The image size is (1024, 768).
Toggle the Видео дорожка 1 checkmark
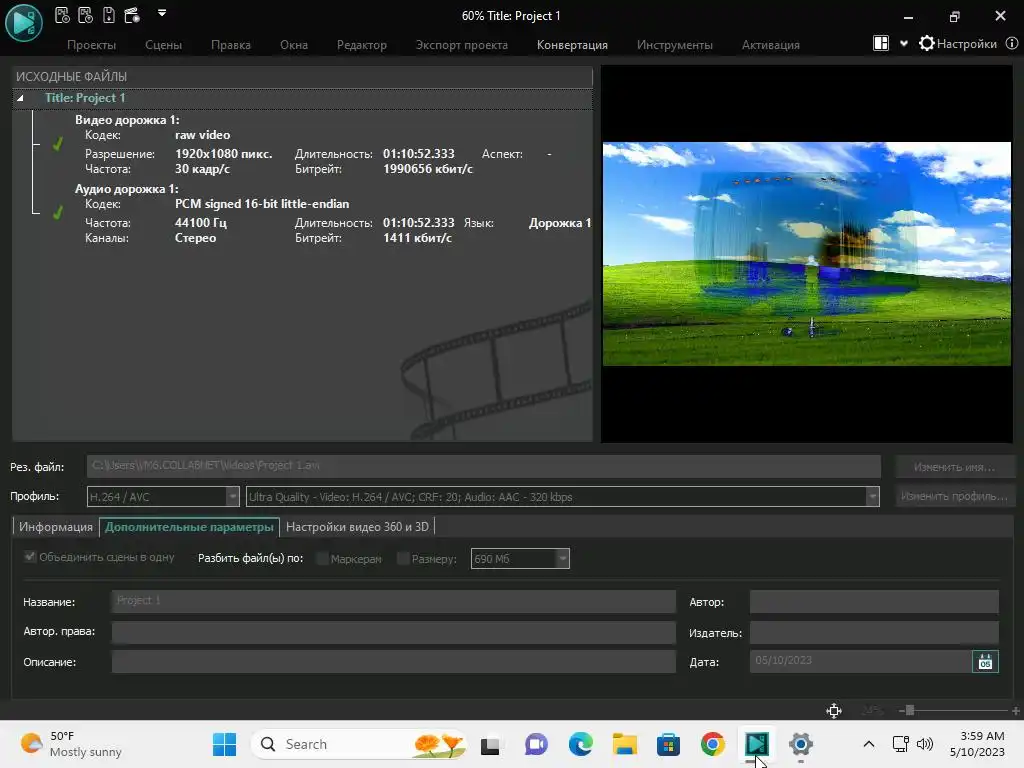(57, 144)
